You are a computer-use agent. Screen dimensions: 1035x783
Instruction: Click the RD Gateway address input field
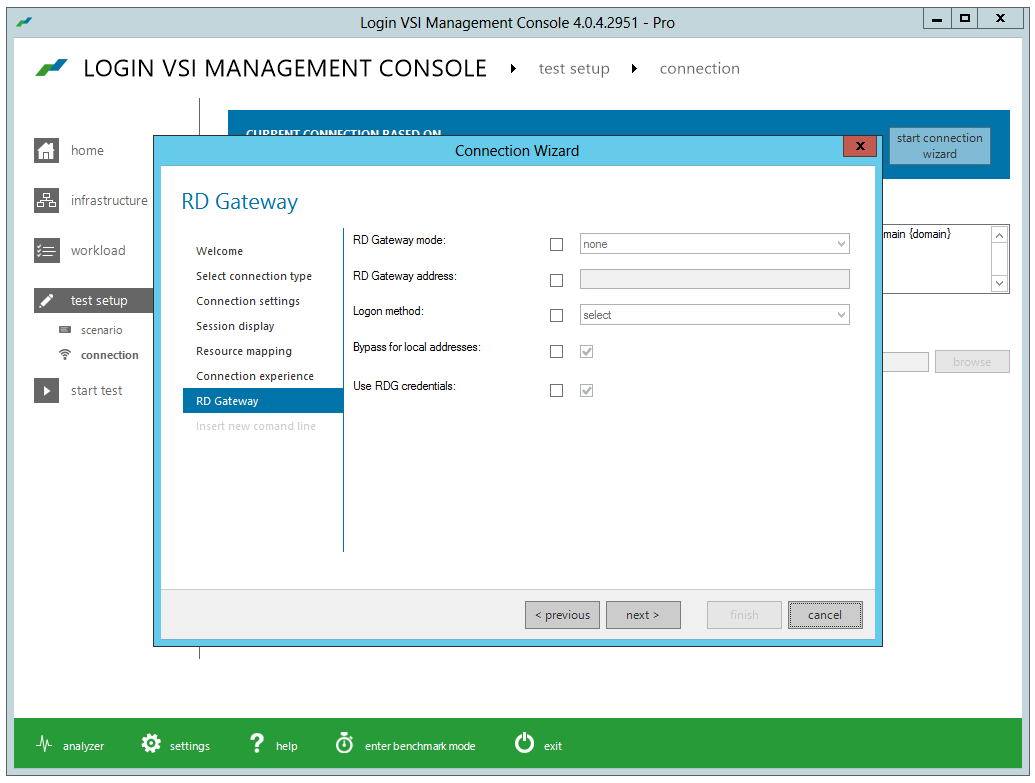pyautogui.click(x=714, y=279)
